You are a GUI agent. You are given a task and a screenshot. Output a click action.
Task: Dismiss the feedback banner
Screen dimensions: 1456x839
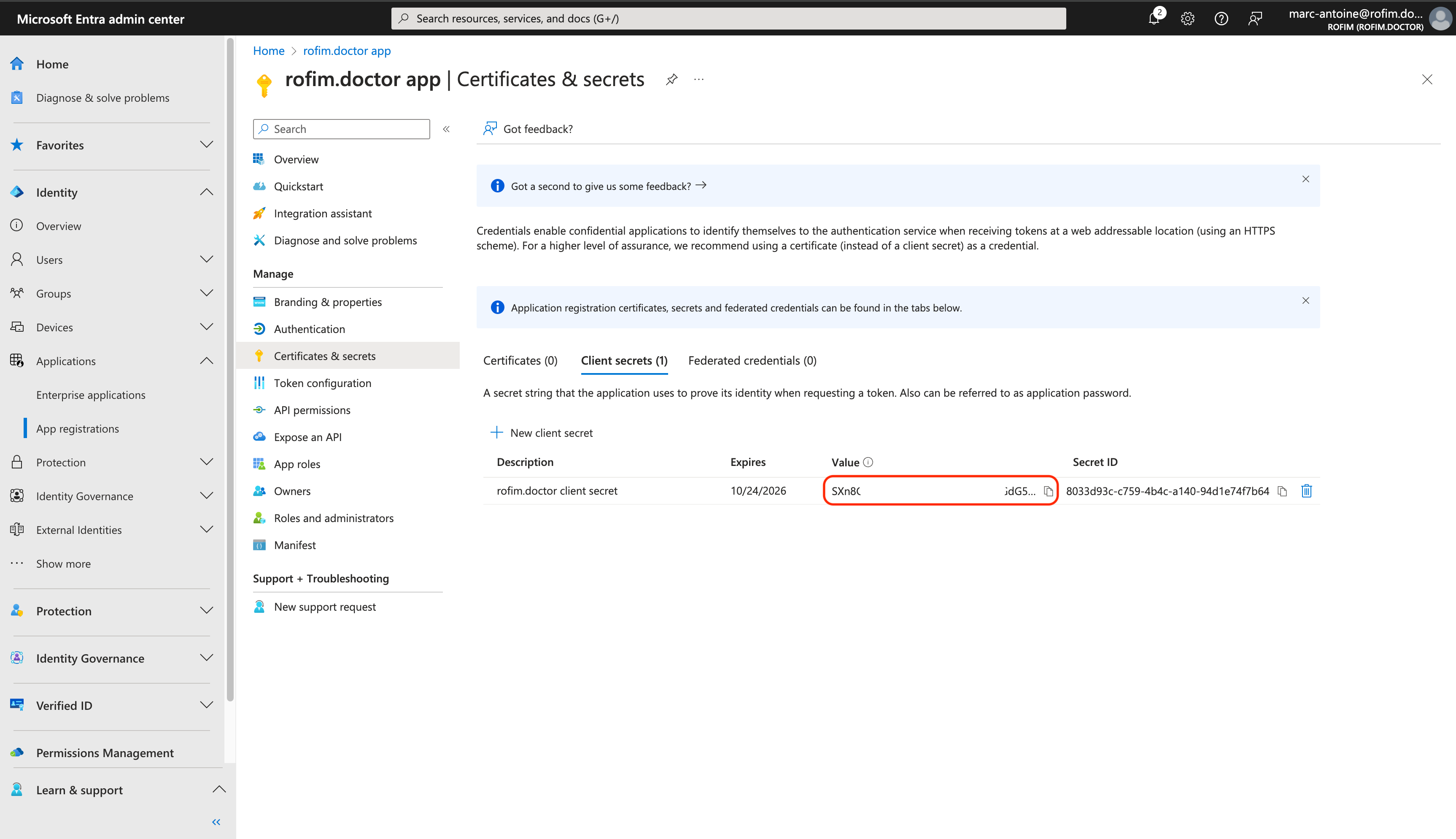coord(1305,179)
